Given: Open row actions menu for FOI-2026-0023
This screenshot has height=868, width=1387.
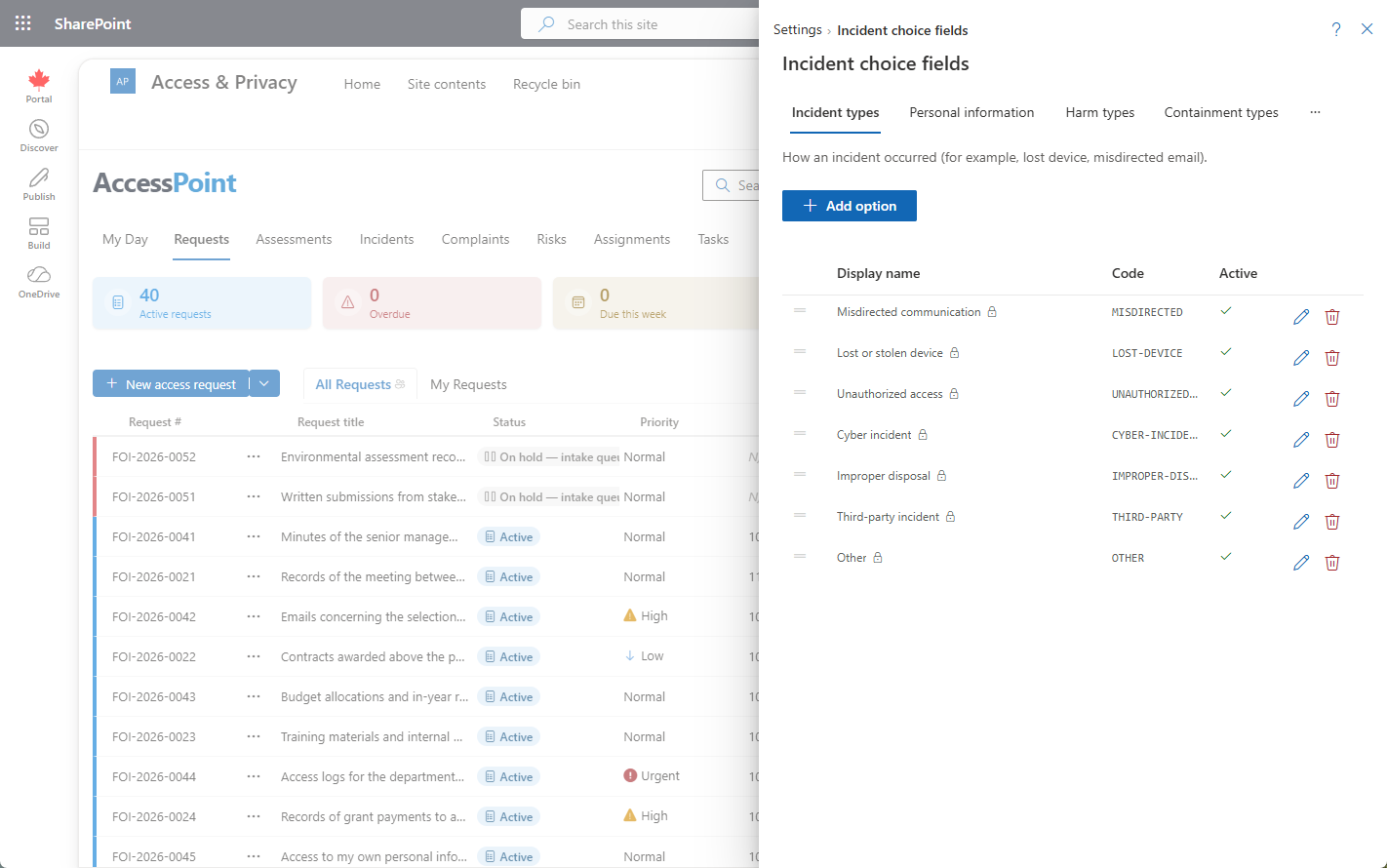Looking at the screenshot, I should (254, 736).
